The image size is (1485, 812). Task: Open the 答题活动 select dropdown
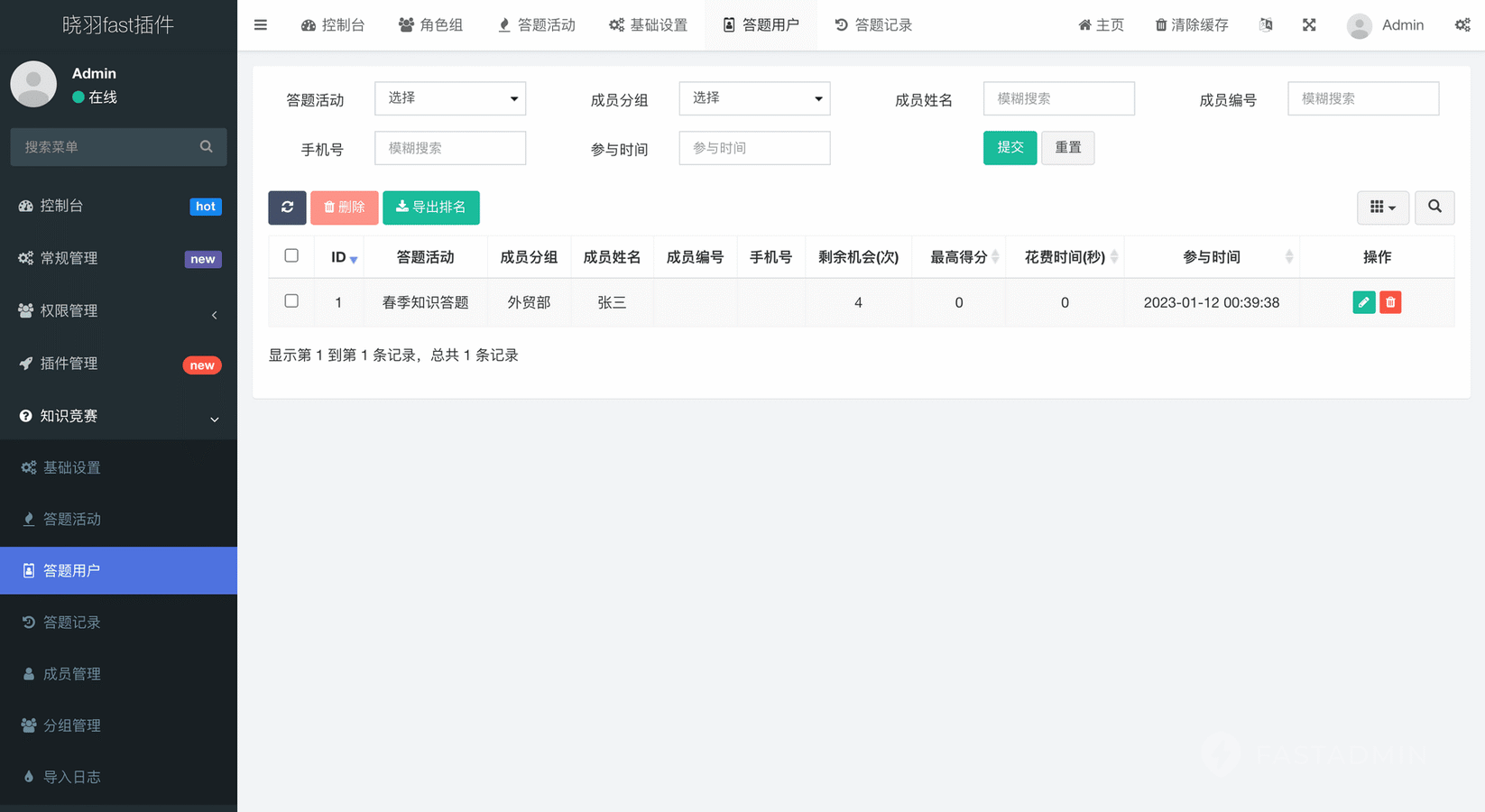[450, 98]
